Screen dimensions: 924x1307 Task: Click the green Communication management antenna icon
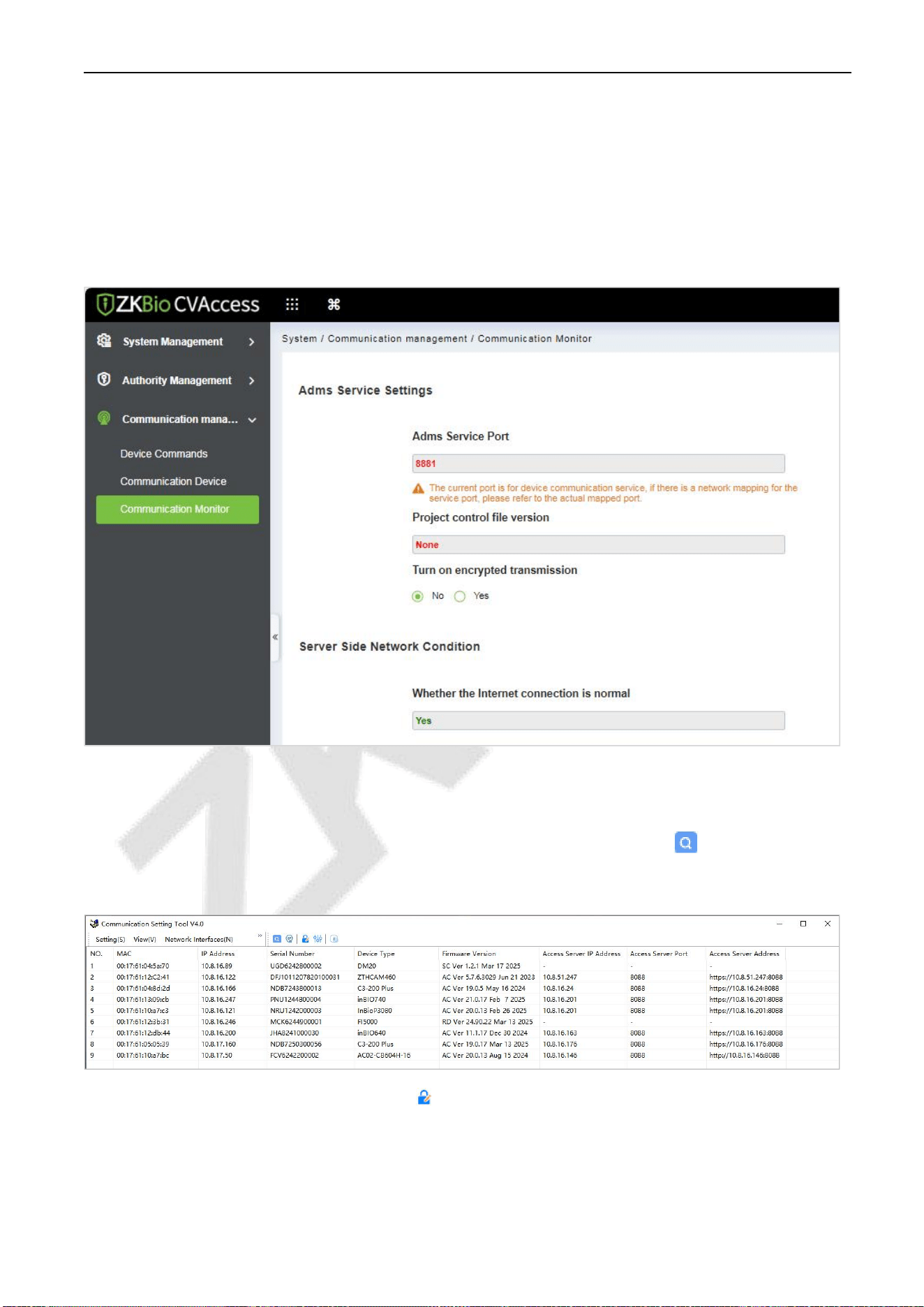click(104, 418)
